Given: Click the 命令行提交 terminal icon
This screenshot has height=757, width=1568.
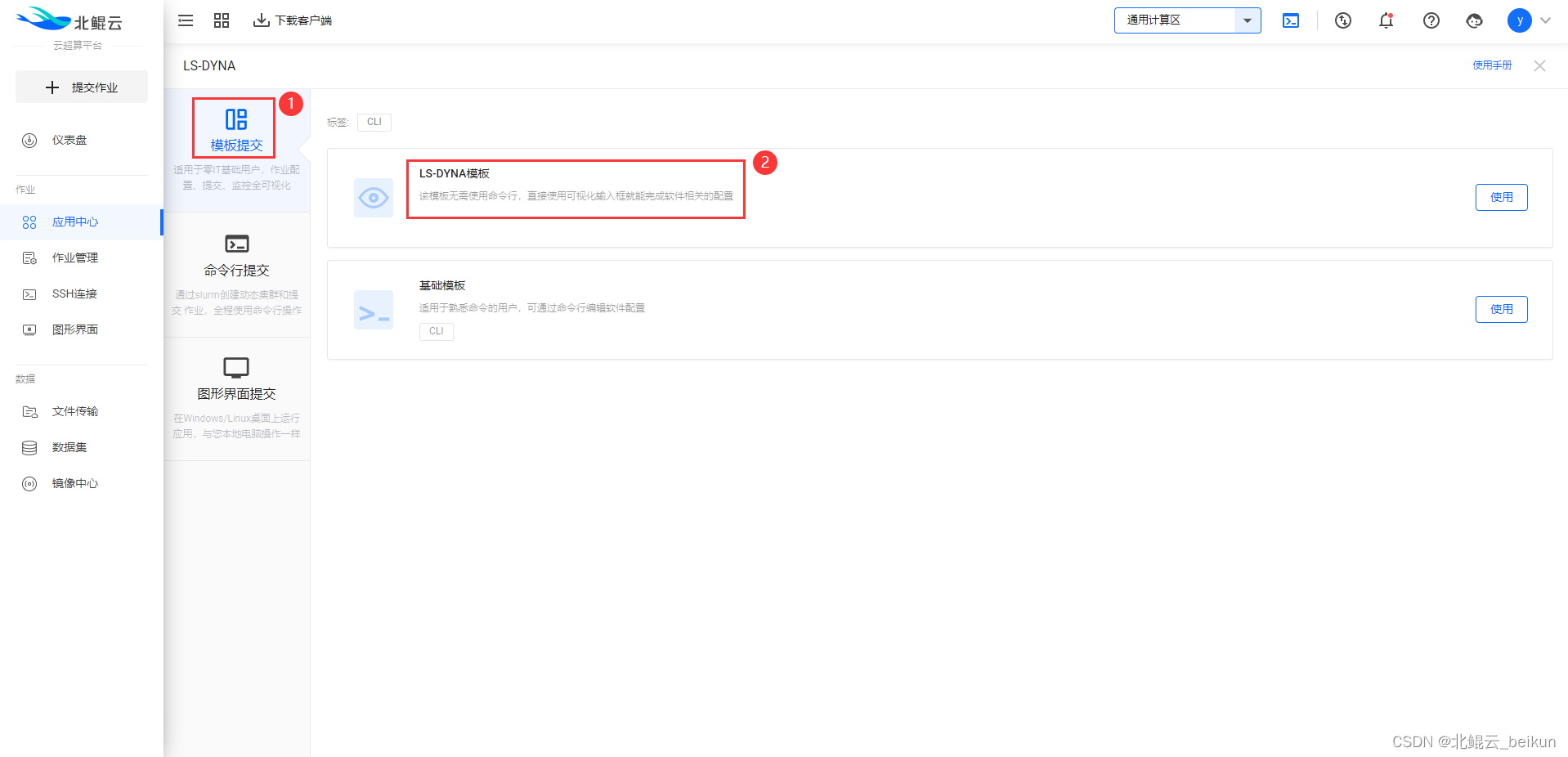Looking at the screenshot, I should 236,244.
